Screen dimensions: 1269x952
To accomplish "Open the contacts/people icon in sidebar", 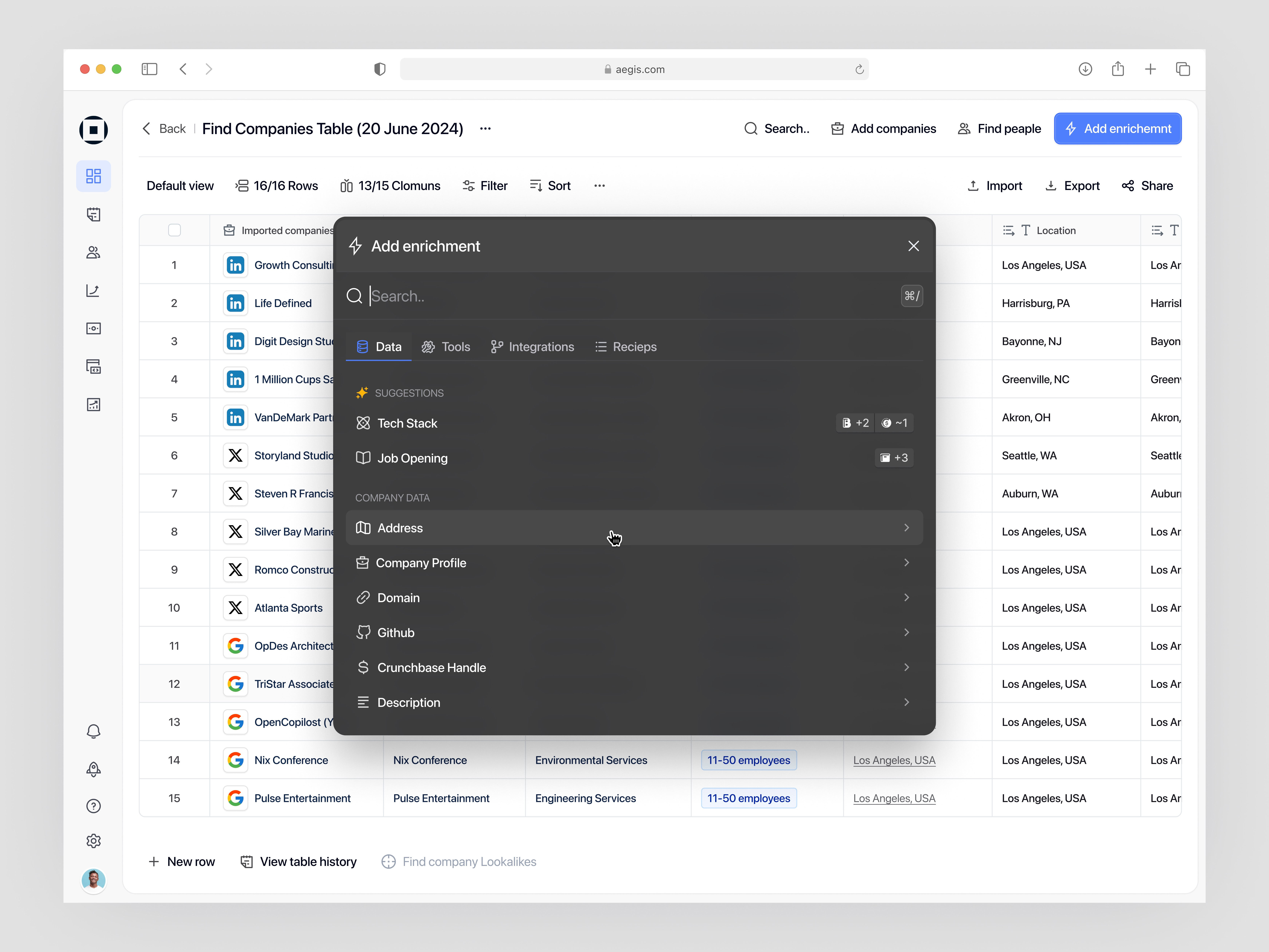I will tap(93, 252).
